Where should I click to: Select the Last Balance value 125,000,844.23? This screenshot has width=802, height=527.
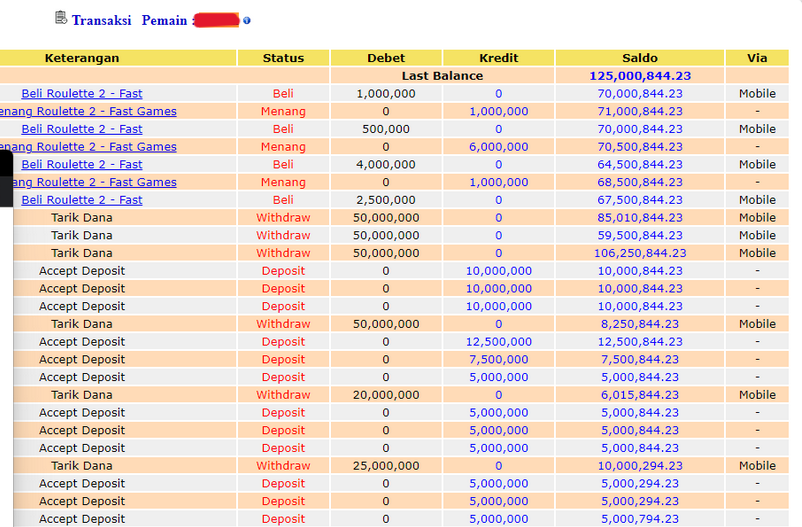point(640,76)
